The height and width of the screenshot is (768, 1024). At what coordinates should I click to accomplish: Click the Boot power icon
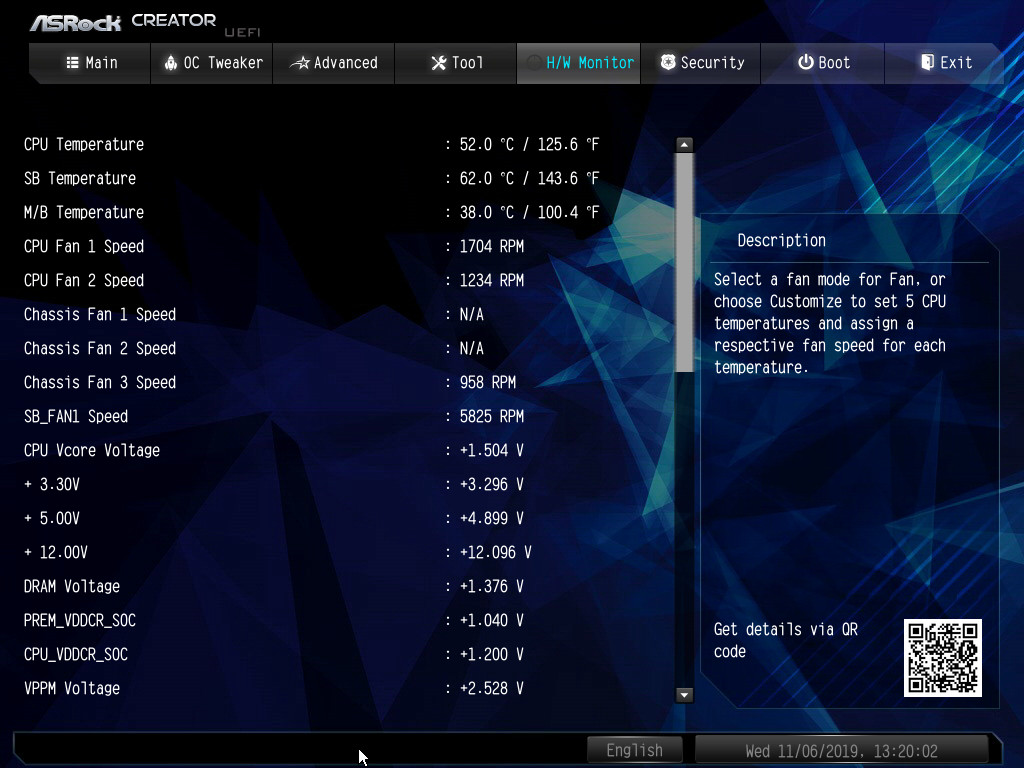click(x=805, y=62)
